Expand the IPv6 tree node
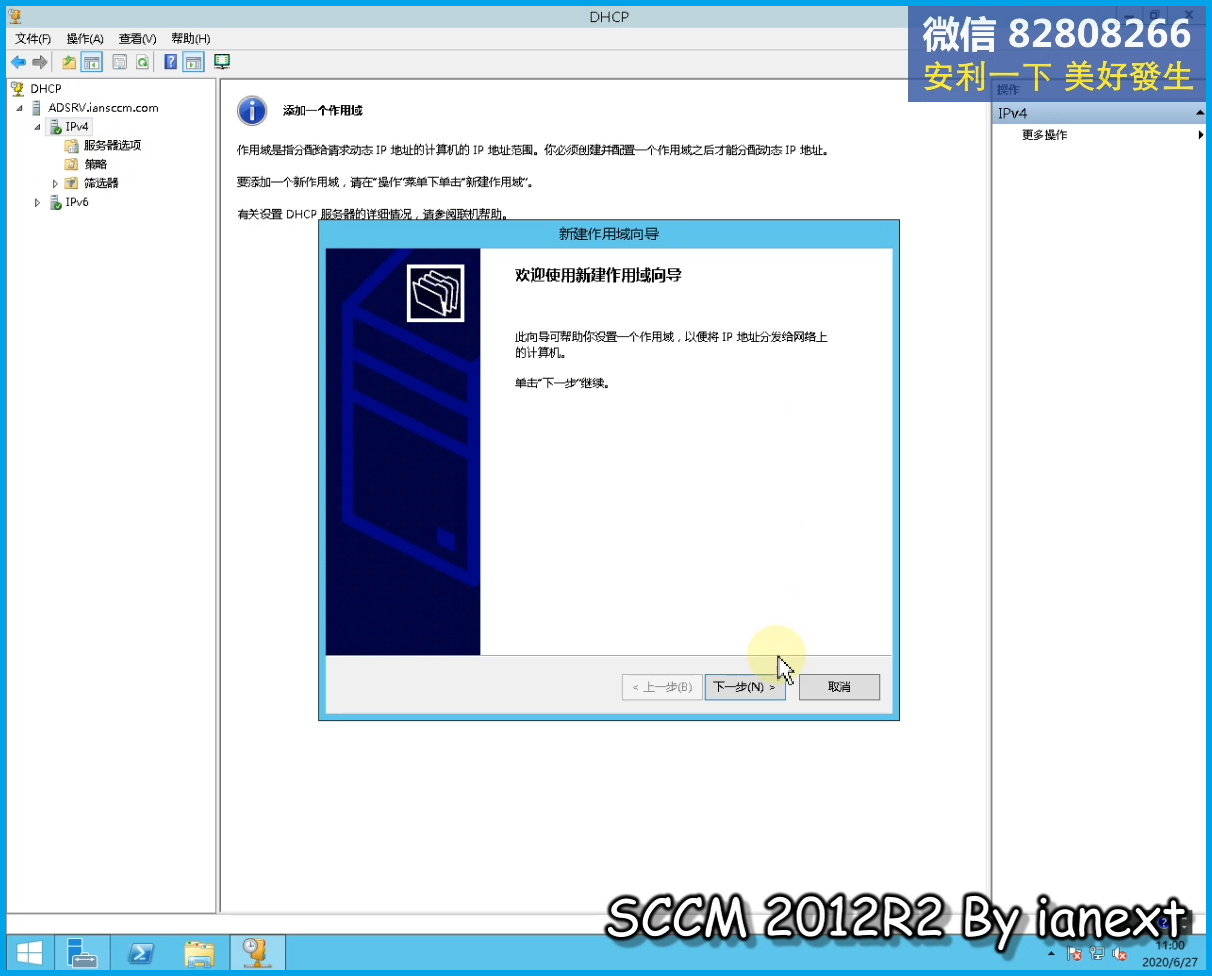This screenshot has width=1212, height=976. tap(38, 202)
